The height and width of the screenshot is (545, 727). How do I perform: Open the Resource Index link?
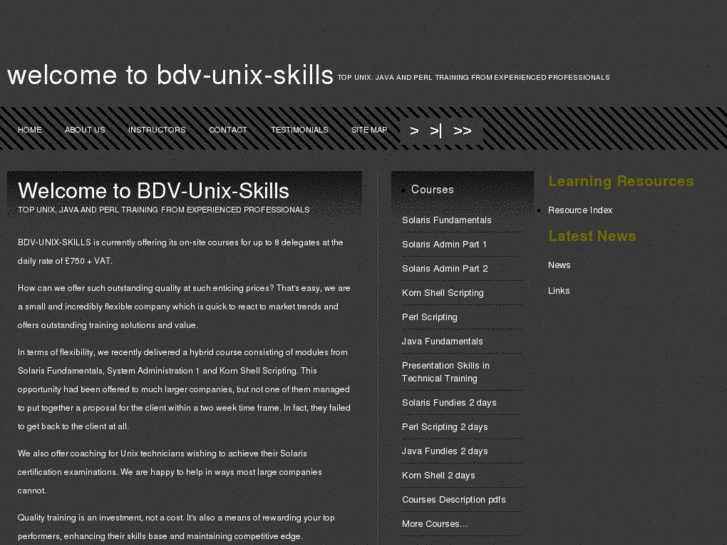(x=580, y=210)
